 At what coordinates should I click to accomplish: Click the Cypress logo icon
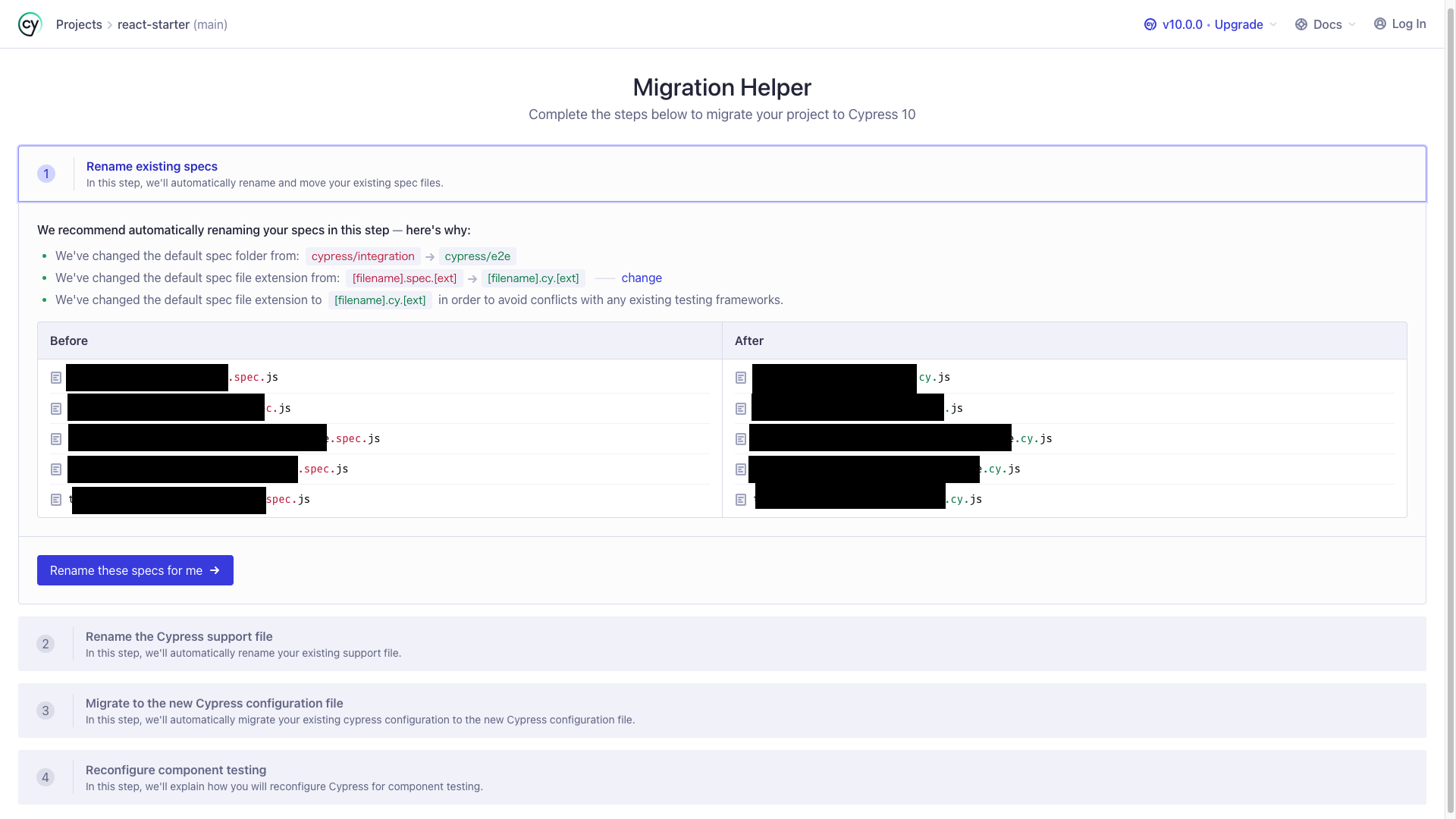click(x=30, y=24)
